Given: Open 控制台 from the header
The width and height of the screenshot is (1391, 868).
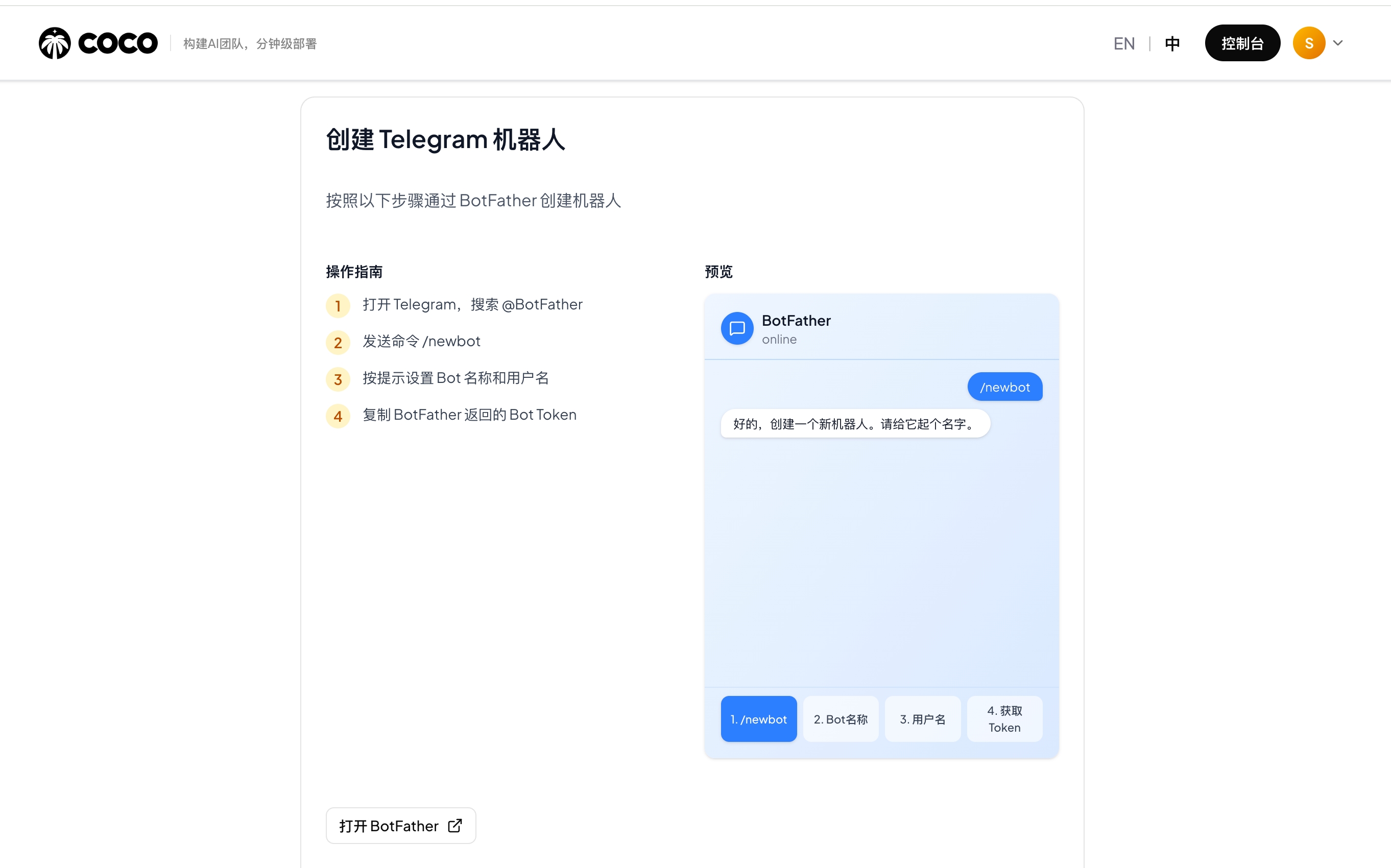Looking at the screenshot, I should coord(1242,42).
